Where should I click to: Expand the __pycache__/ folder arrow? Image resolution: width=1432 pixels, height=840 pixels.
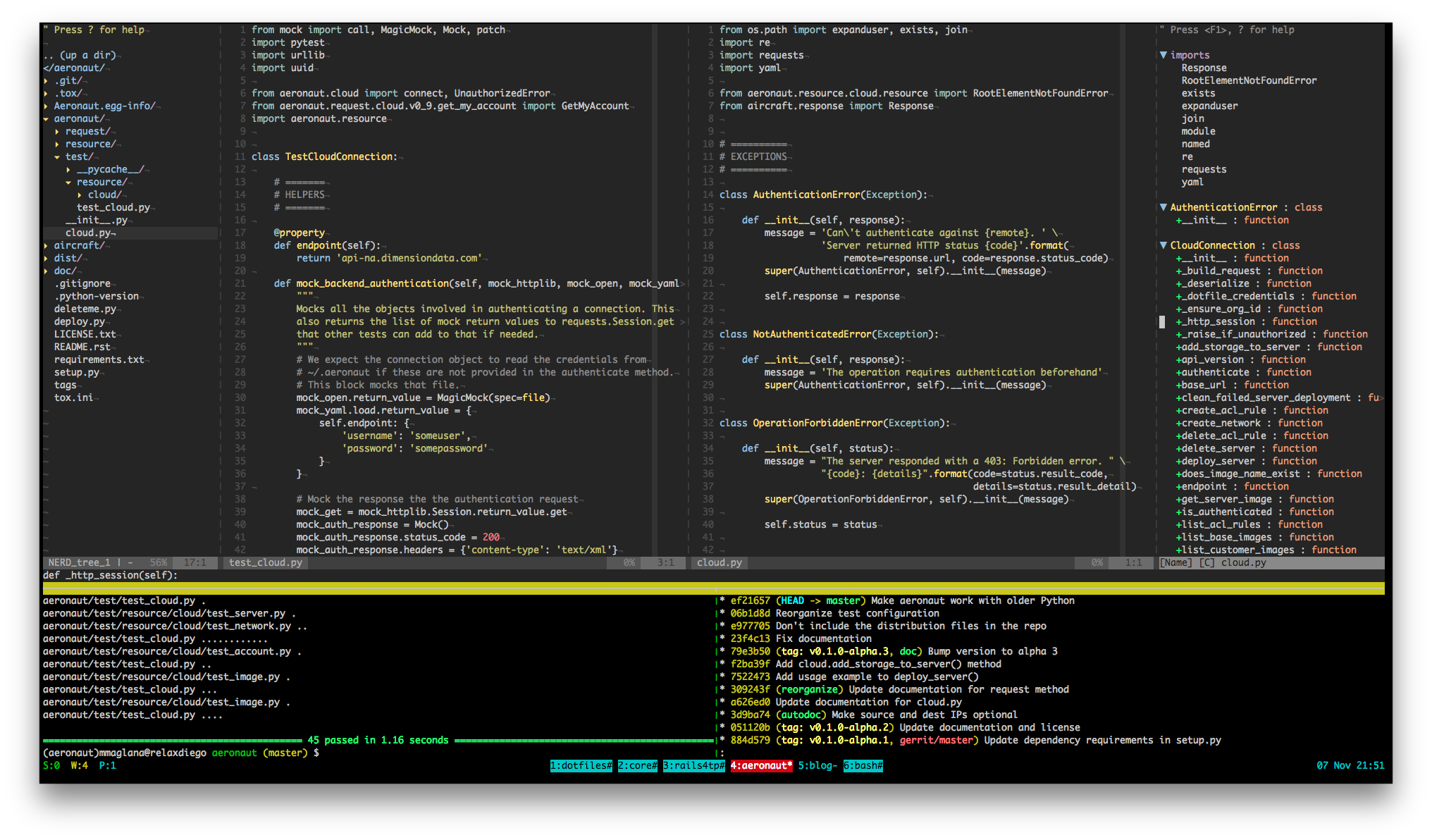(x=68, y=170)
